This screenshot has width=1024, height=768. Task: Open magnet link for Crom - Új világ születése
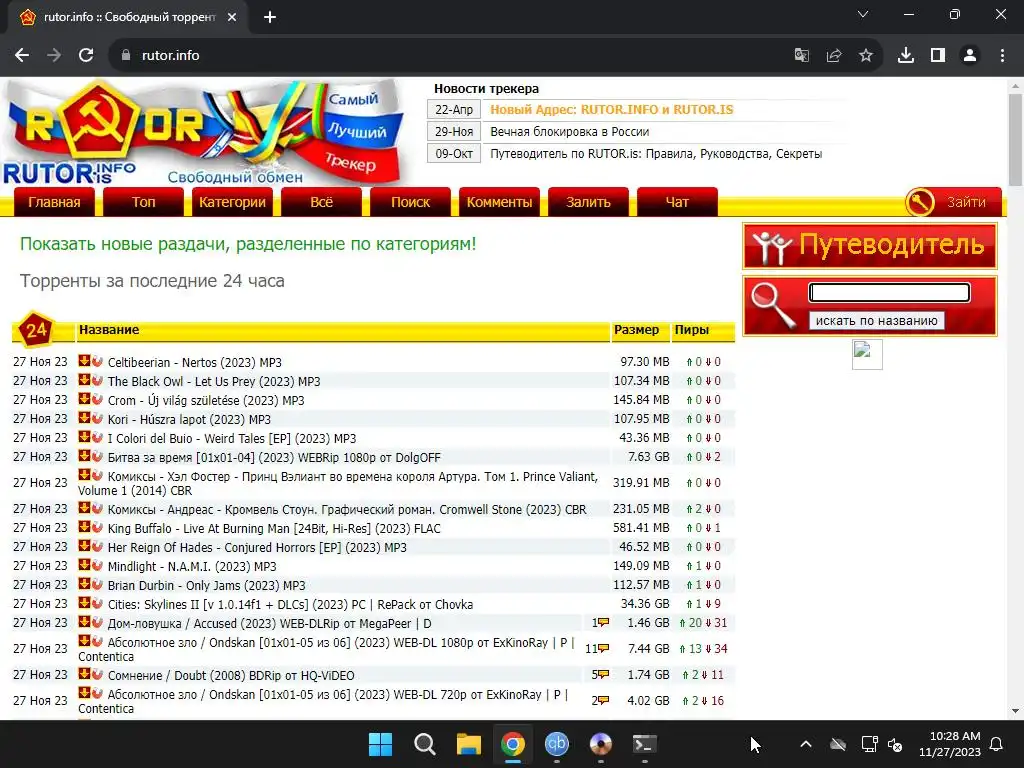pyautogui.click(x=97, y=398)
